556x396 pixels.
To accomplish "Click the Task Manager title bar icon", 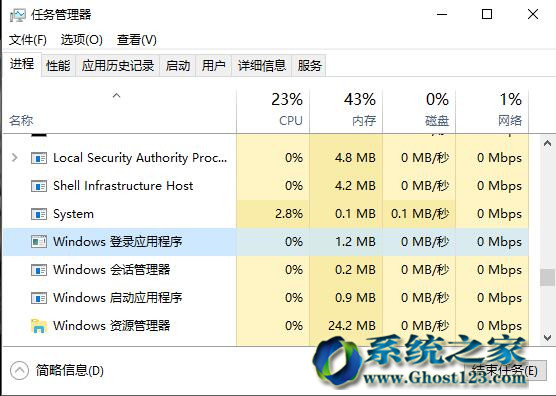I will 18,15.
